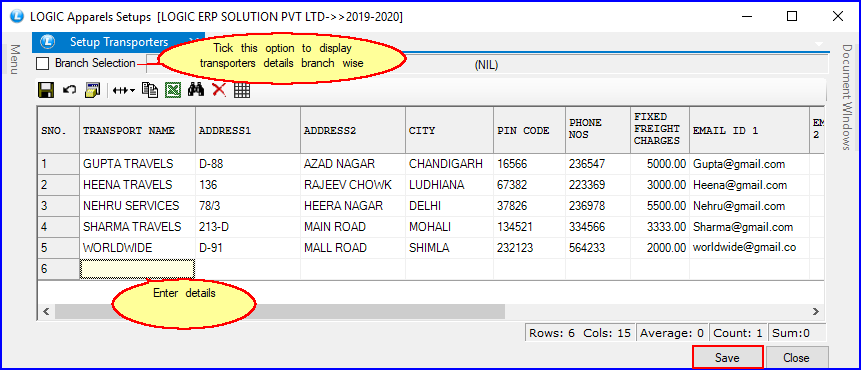861x370 pixels.
Task: Click the Gupta@gmail.com email cell
Action: click(750, 164)
